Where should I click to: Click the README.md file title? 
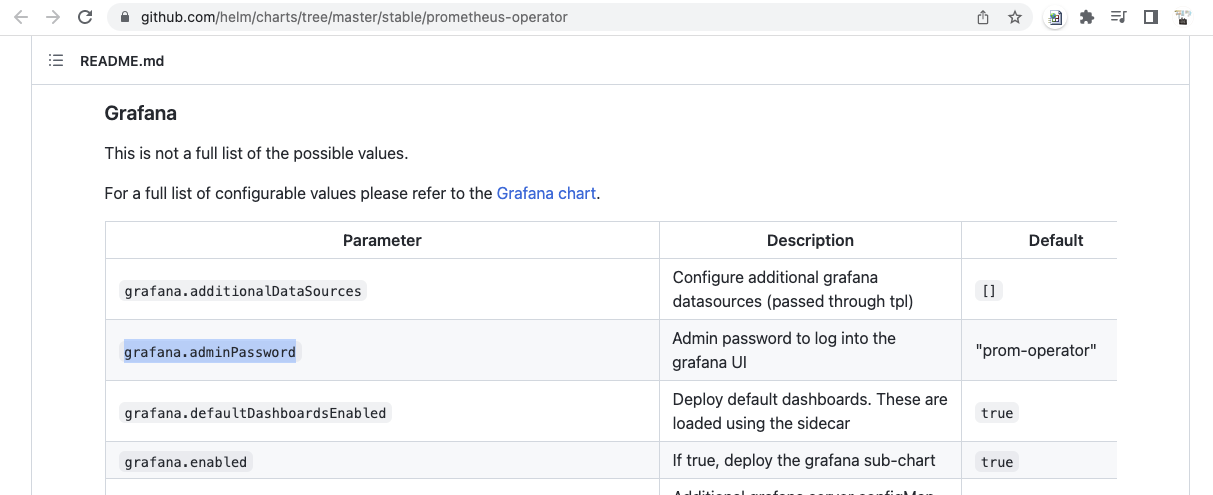[122, 61]
